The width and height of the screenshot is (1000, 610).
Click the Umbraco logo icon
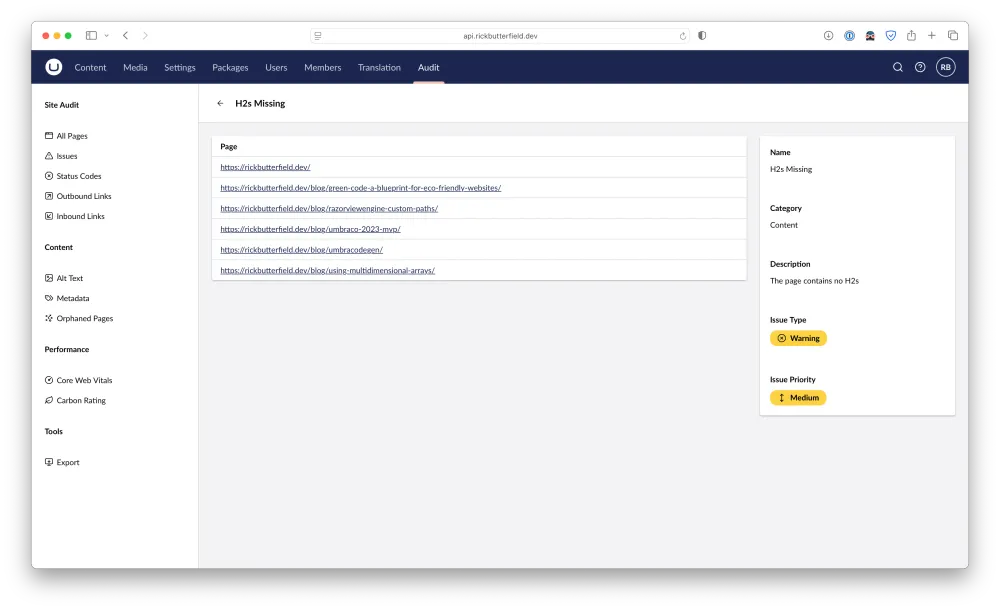point(53,67)
